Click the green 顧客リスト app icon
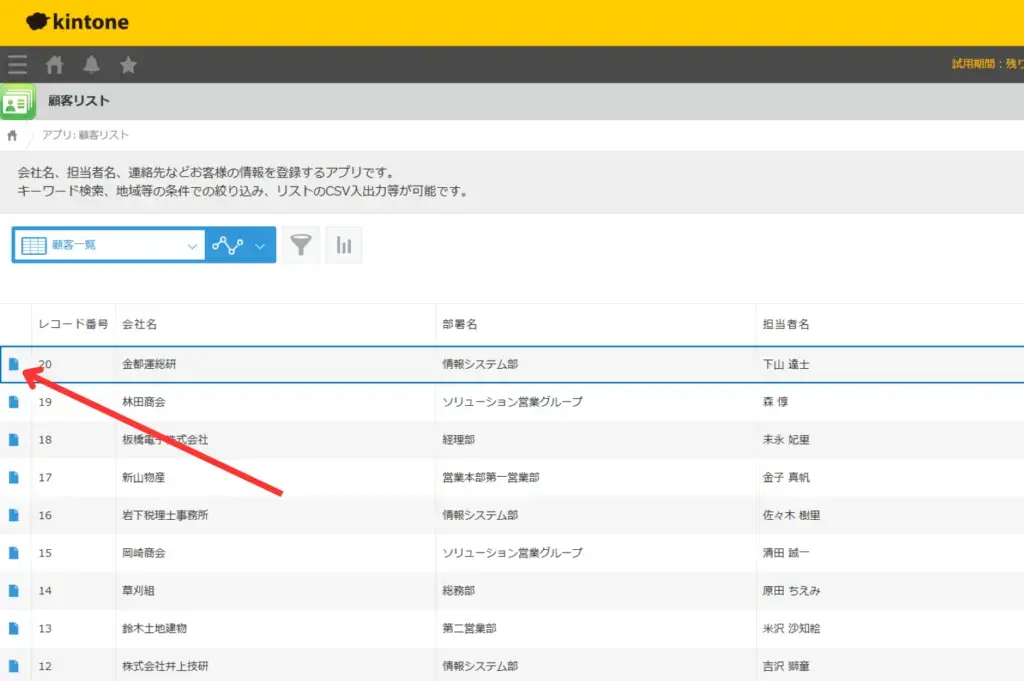The width and height of the screenshot is (1024, 681). pos(18,100)
